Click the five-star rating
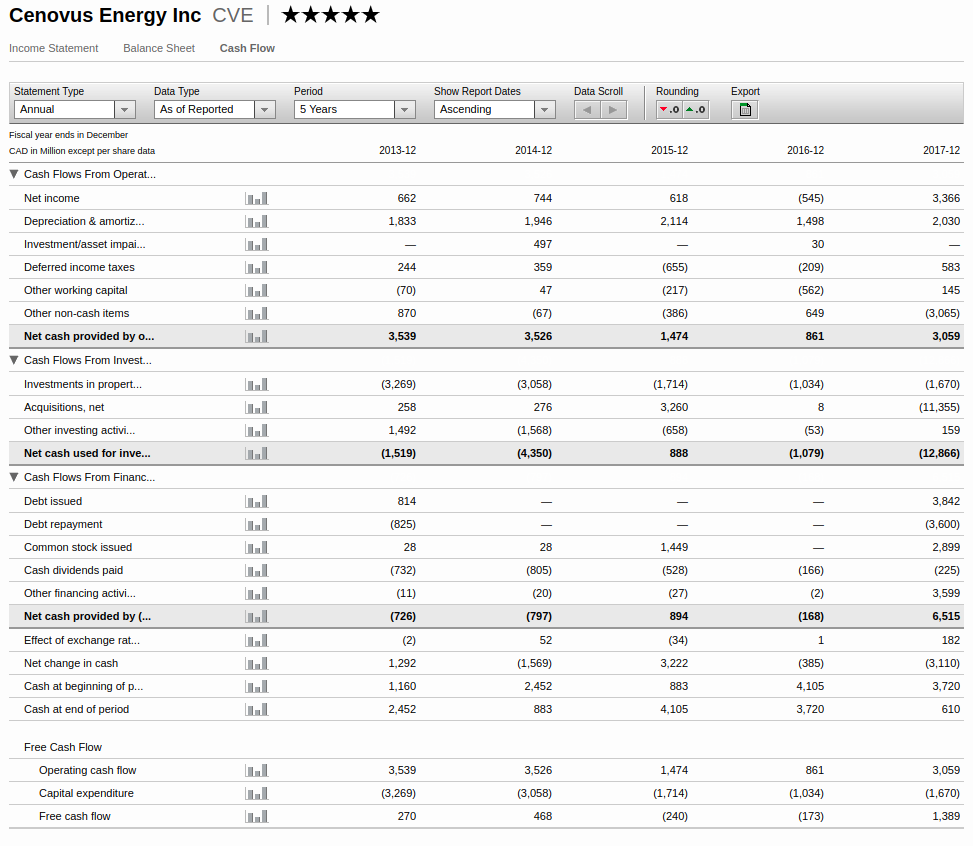 point(330,15)
